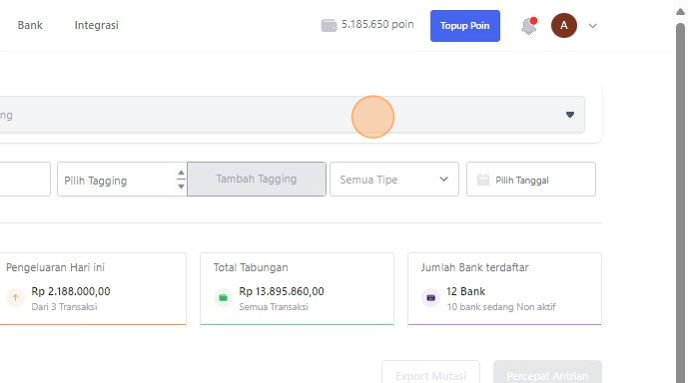Click the 5.185.650 poin balance text
This screenshot has width=688, height=383.
(377, 25)
